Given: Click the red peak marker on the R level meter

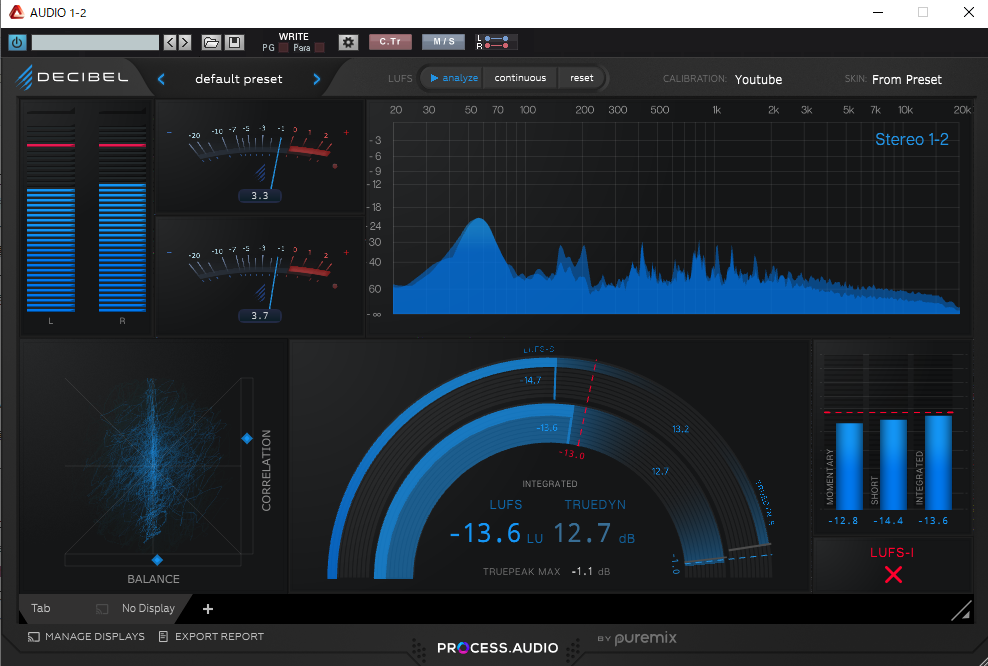Looking at the screenshot, I should point(122,145).
